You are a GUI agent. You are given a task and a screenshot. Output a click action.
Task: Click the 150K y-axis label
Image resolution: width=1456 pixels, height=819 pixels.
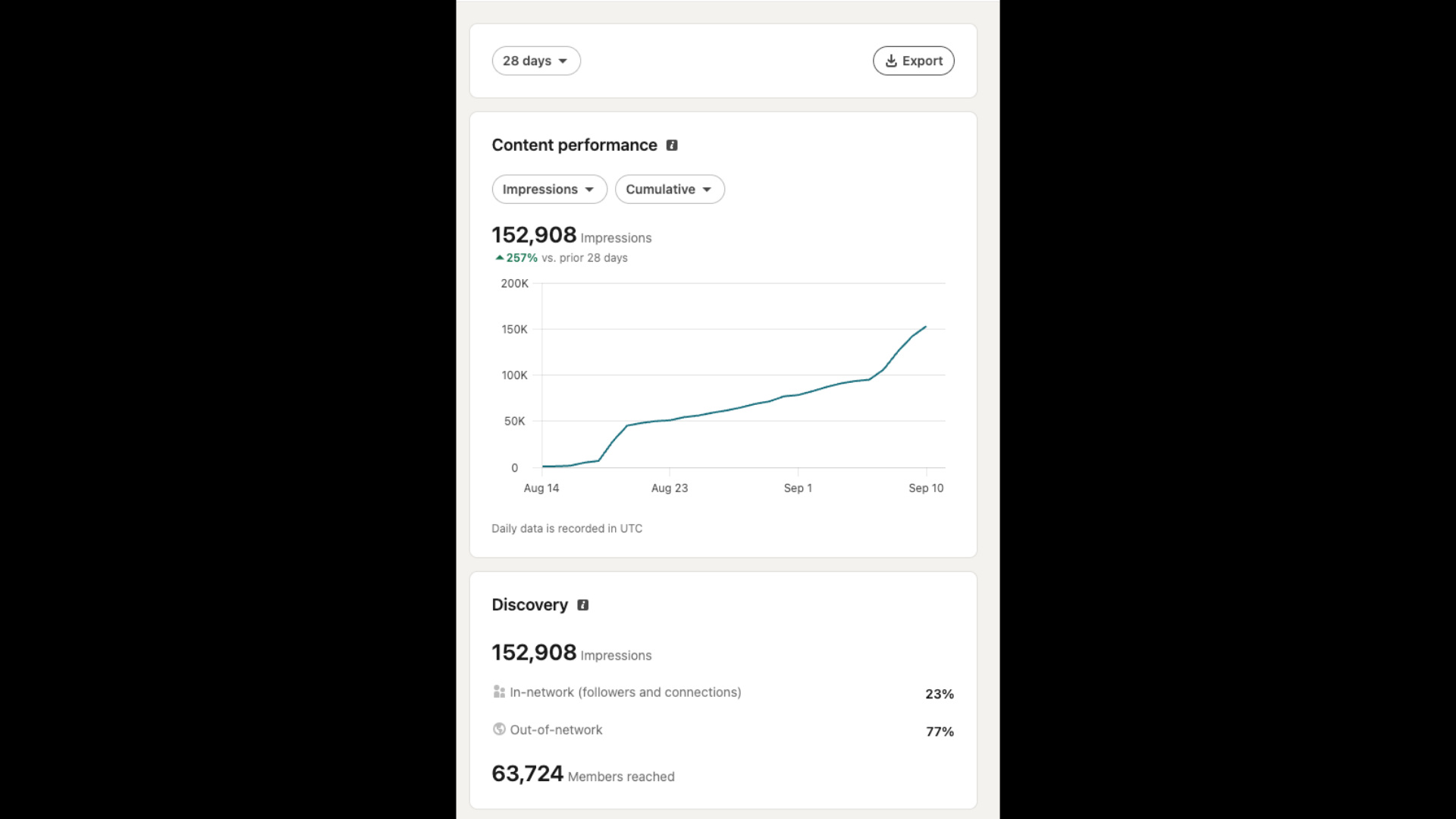click(x=514, y=329)
